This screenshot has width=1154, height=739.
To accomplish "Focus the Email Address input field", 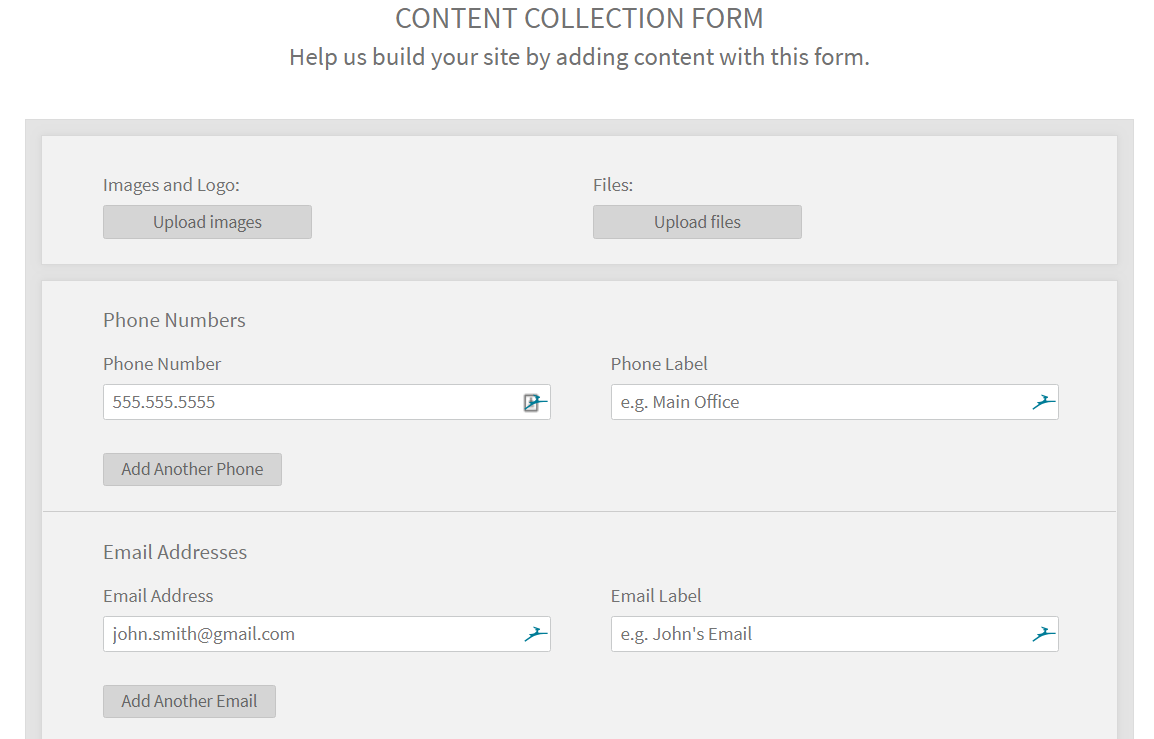I will [327, 634].
